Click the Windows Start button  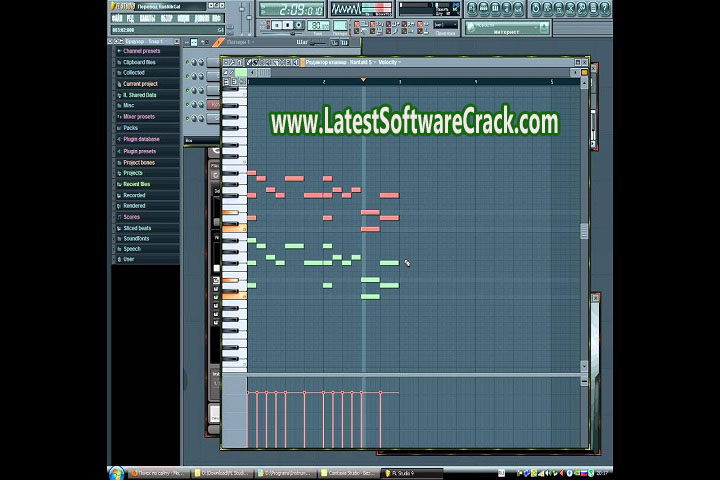(x=117, y=473)
